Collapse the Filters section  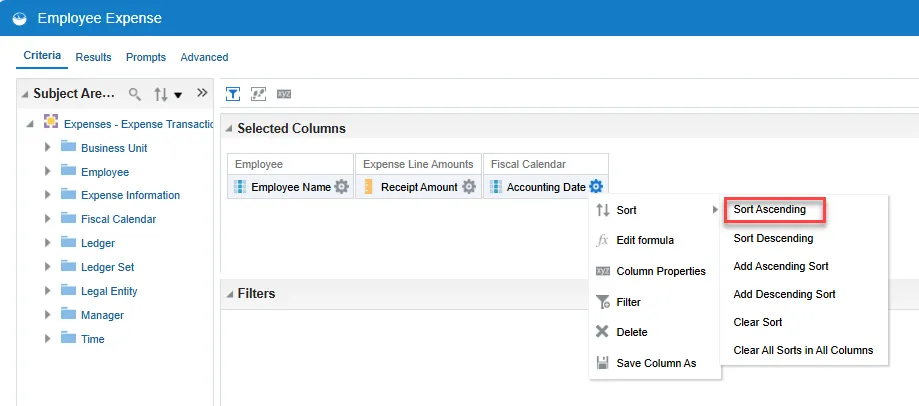pos(229,294)
